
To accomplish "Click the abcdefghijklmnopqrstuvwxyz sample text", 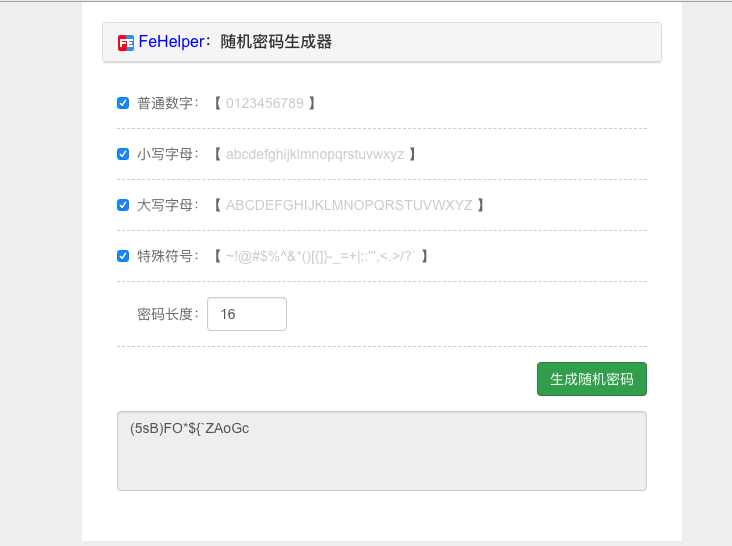I will click(x=315, y=154).
